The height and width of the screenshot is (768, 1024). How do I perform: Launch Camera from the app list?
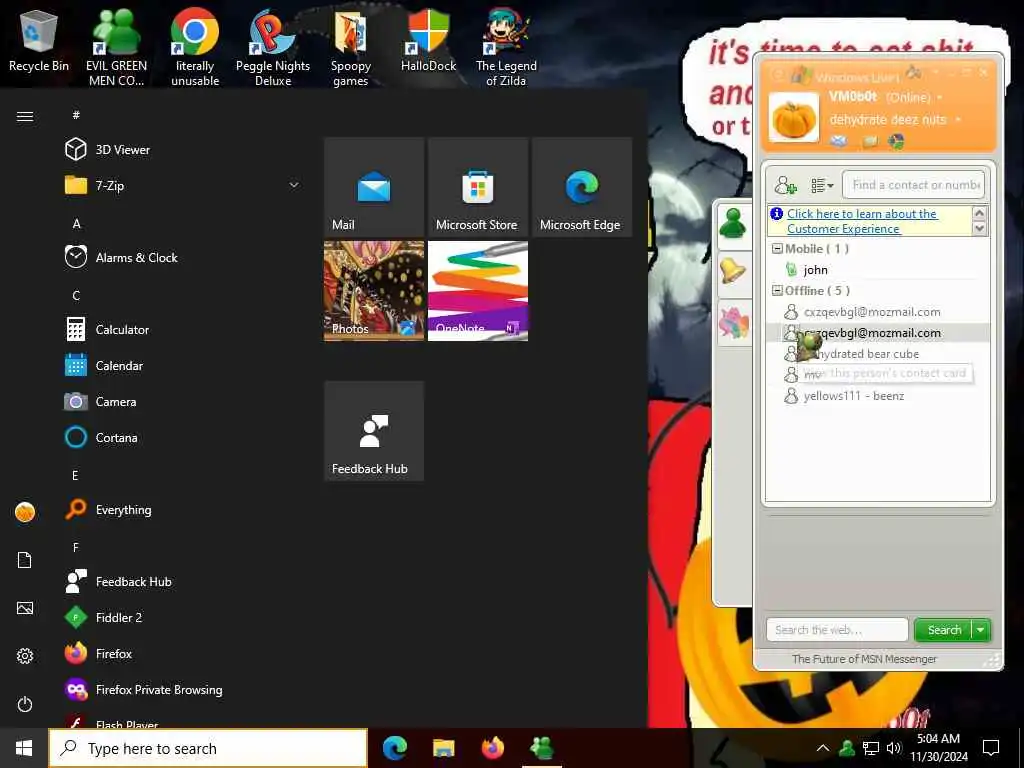(x=116, y=402)
